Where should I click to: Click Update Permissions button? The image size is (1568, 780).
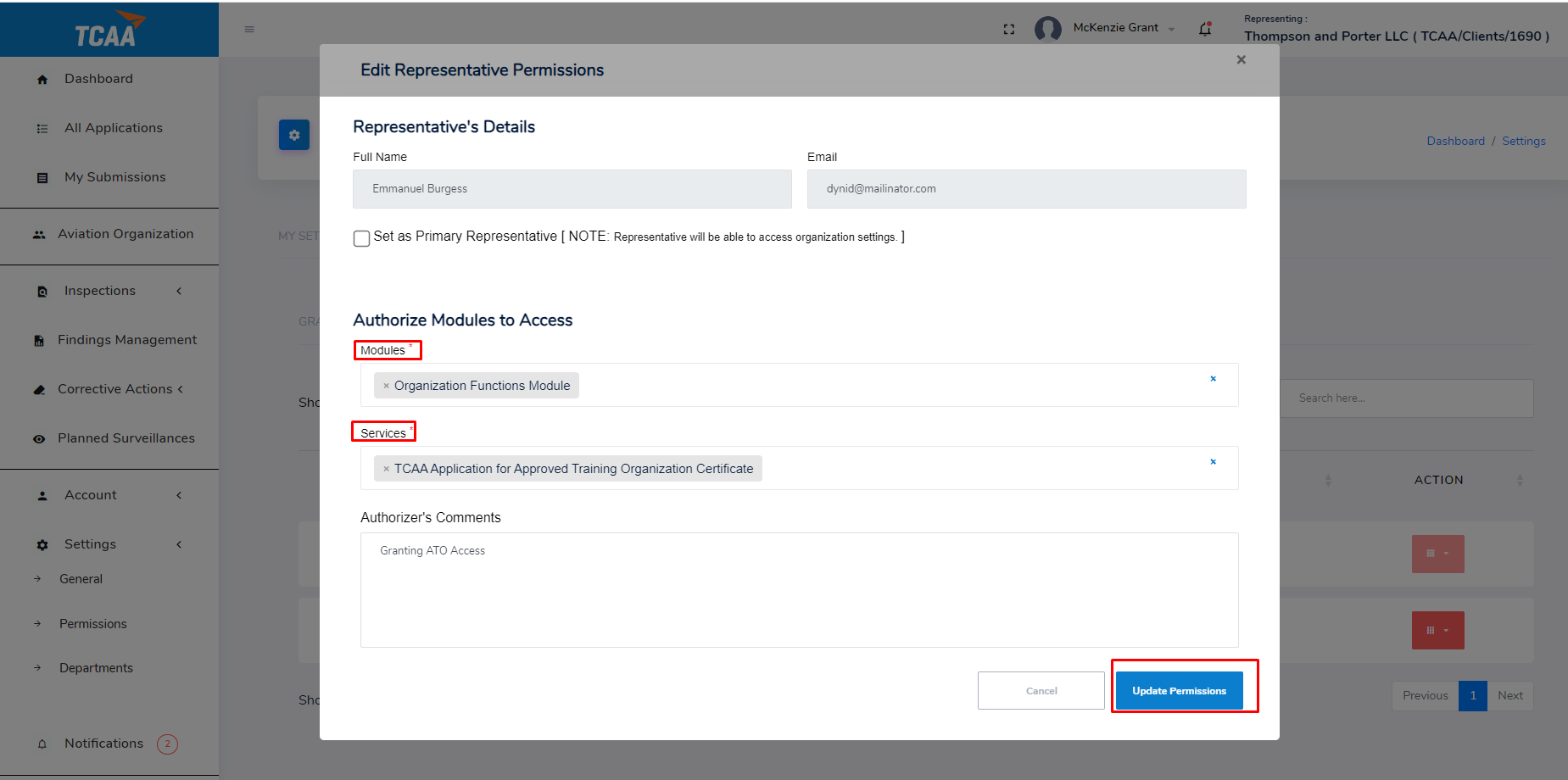pos(1179,690)
